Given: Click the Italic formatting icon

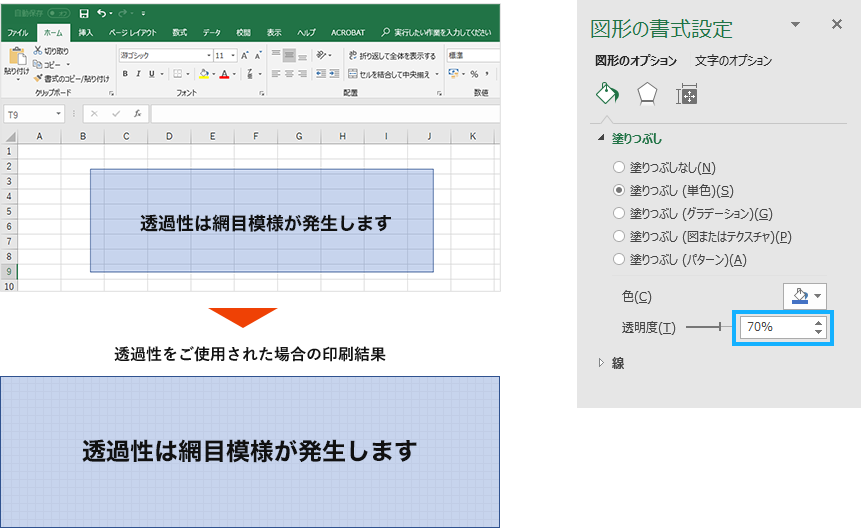Looking at the screenshot, I should coord(138,74).
